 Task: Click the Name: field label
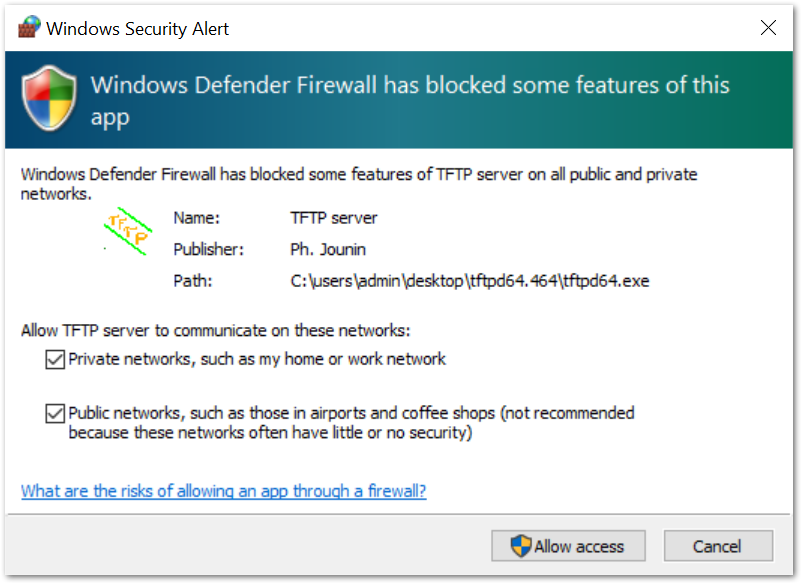pos(196,217)
